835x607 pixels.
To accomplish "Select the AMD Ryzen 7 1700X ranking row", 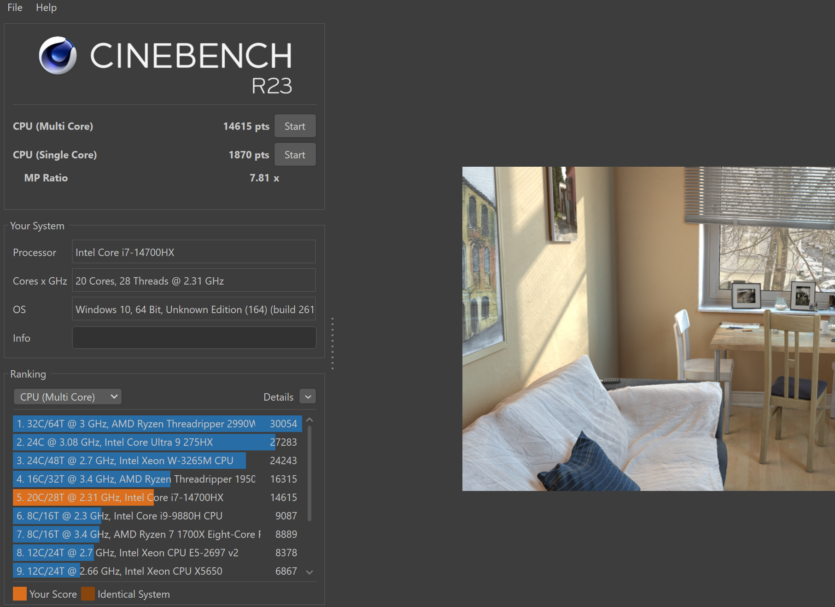I will 158,534.
